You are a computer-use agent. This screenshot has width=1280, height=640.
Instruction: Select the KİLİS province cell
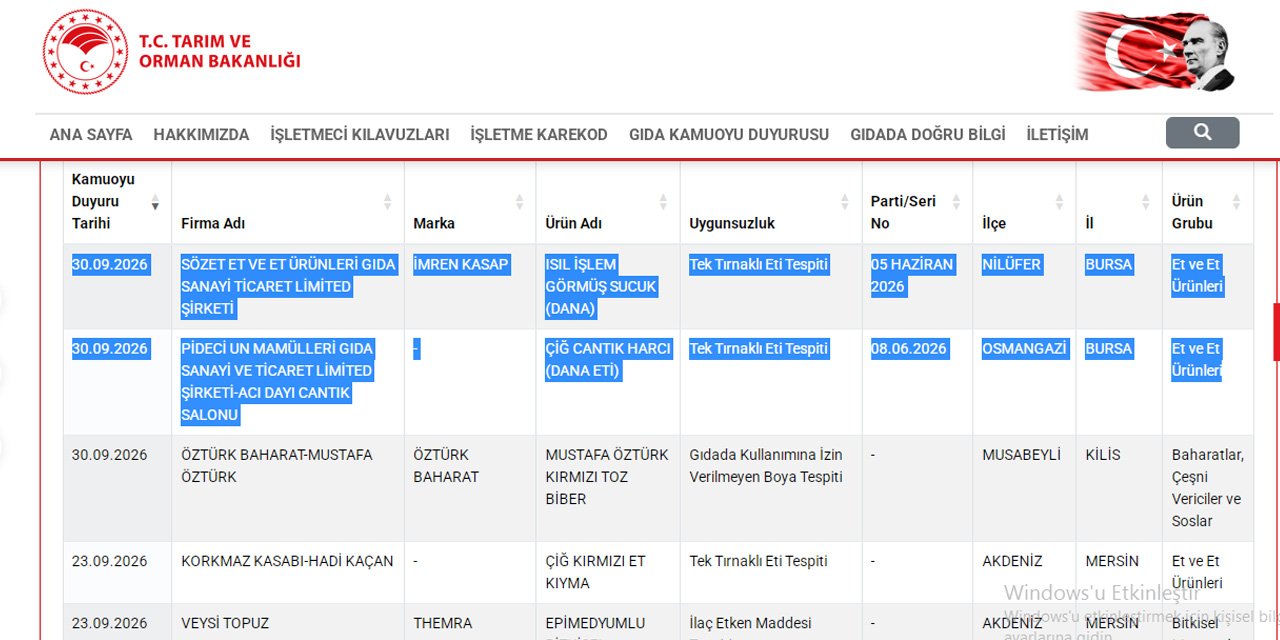[x=1103, y=455]
